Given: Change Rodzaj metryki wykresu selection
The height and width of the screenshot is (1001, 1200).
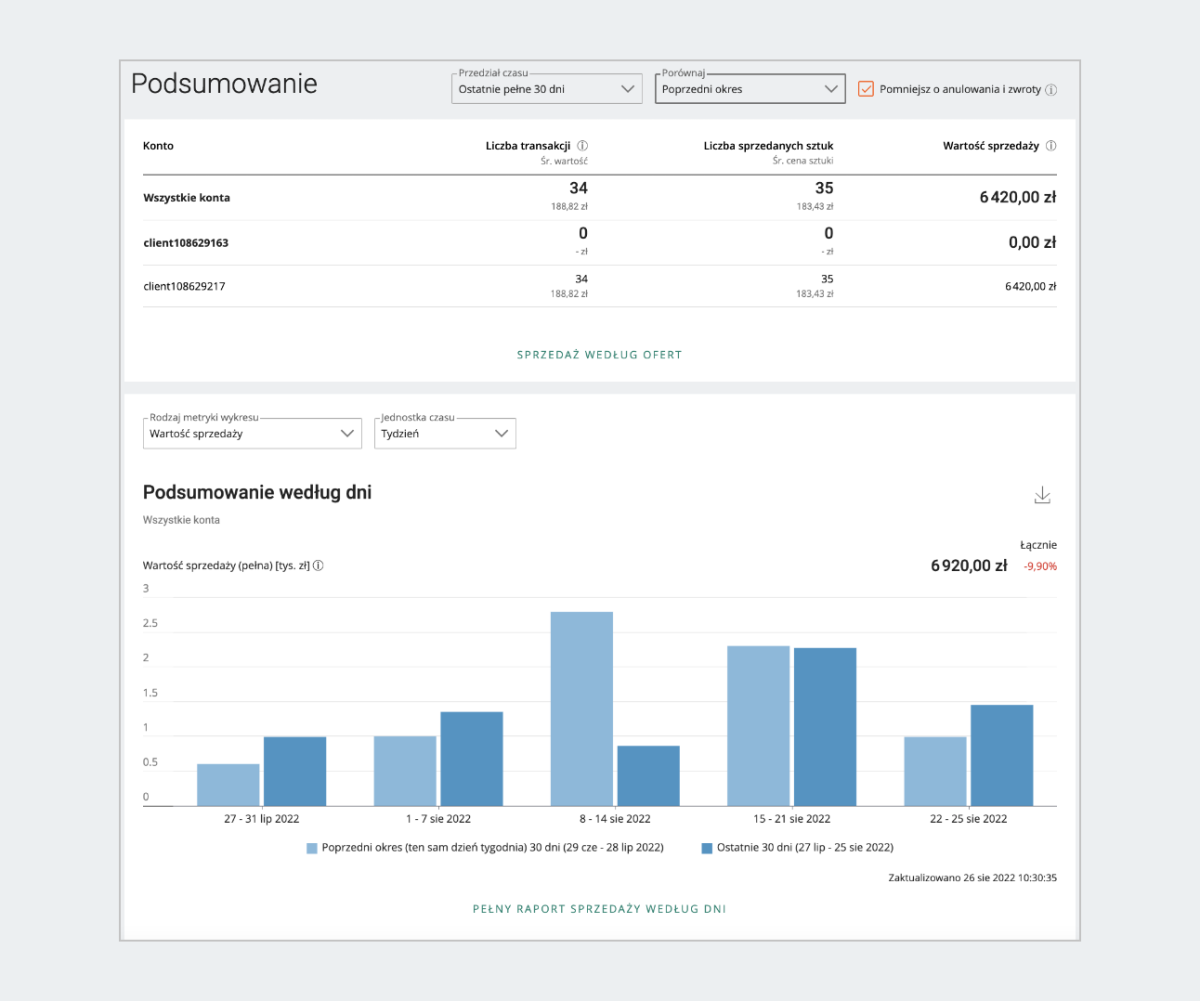Looking at the screenshot, I should [252, 433].
